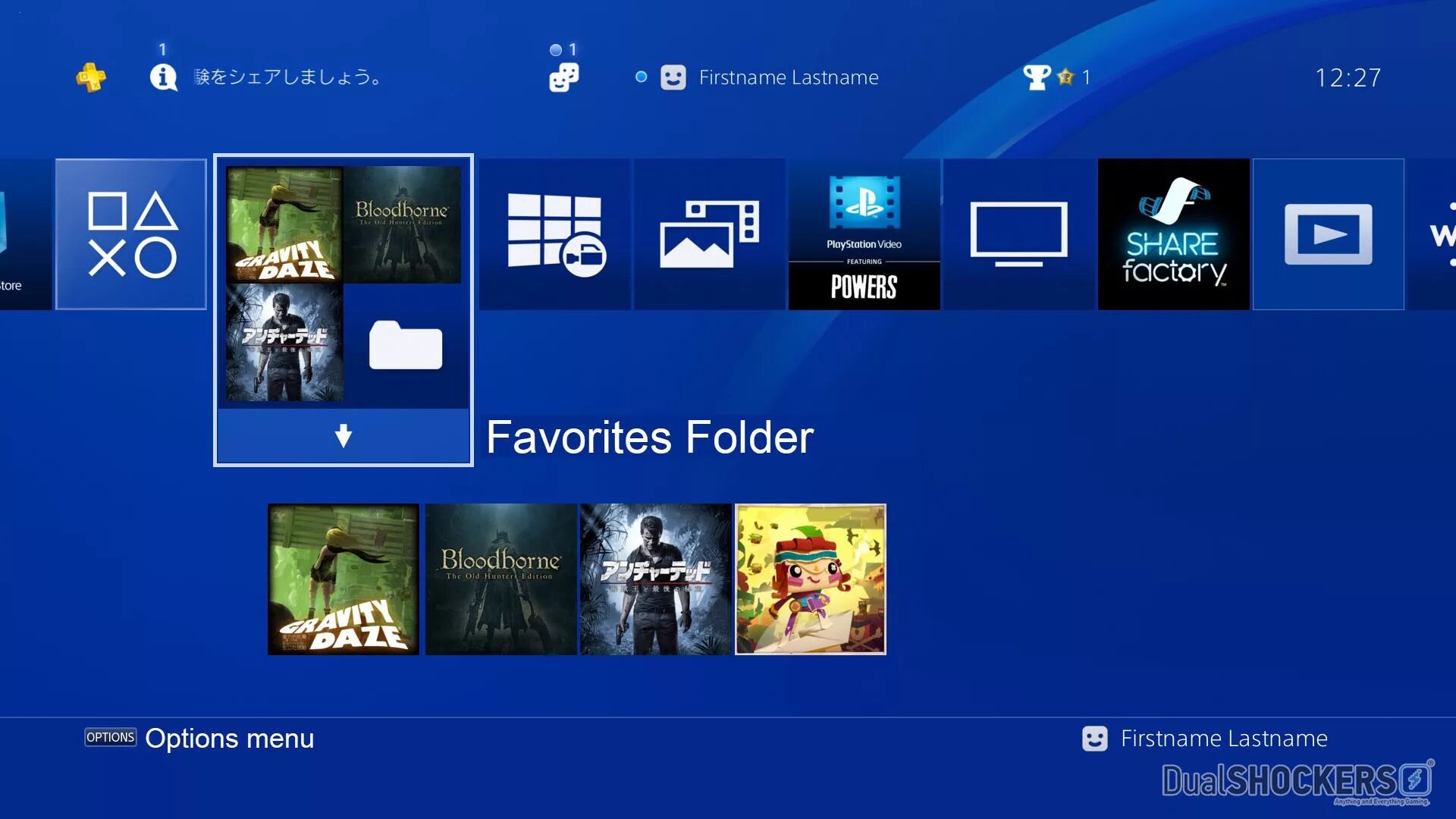Check the system clock display at 12:27

tap(1350, 77)
